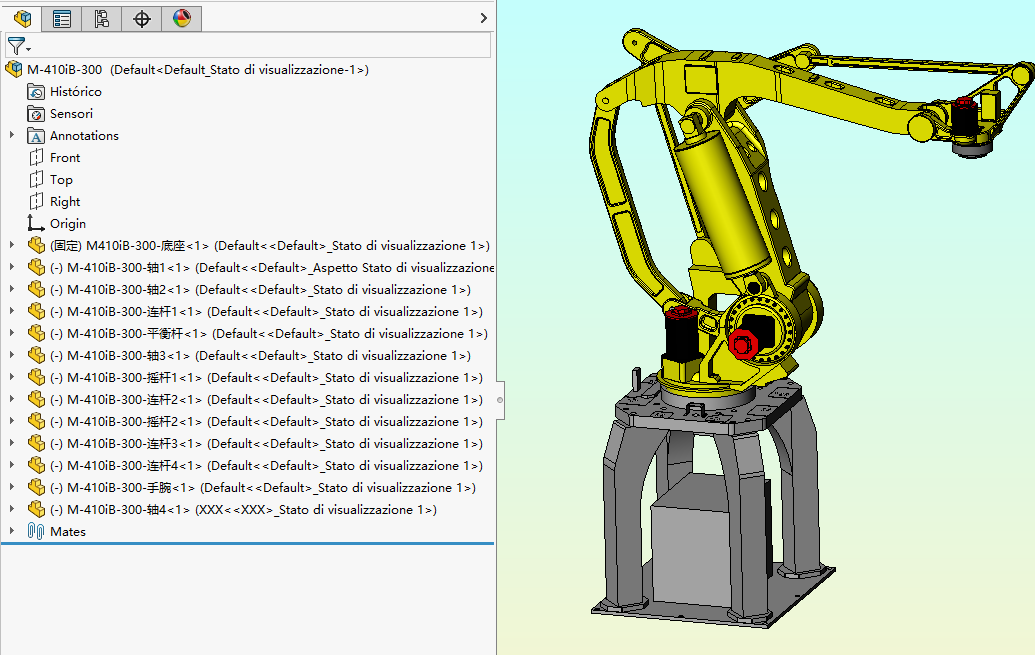Click the M-410iB-300-轴4 part icon

click(x=36, y=509)
